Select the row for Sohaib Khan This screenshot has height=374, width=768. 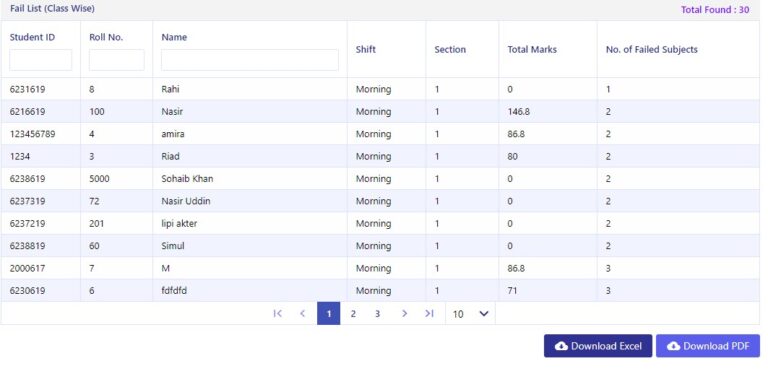pyautogui.click(x=380, y=179)
